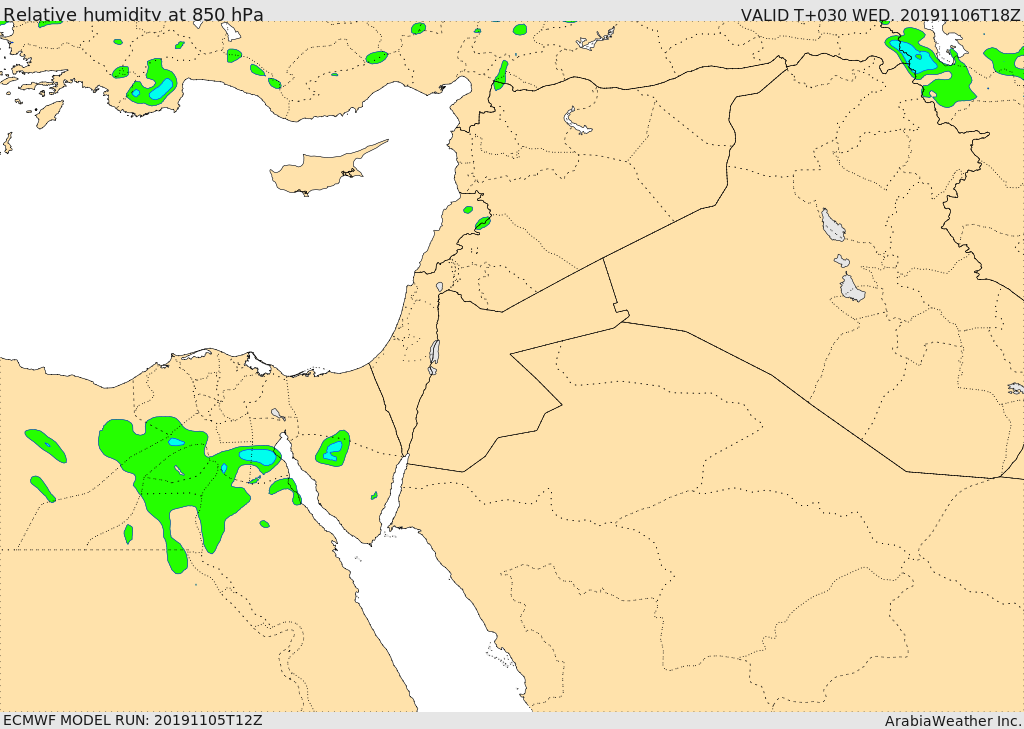Click the cyan high-humidity area in the top-right corner

pyautogui.click(x=918, y=57)
